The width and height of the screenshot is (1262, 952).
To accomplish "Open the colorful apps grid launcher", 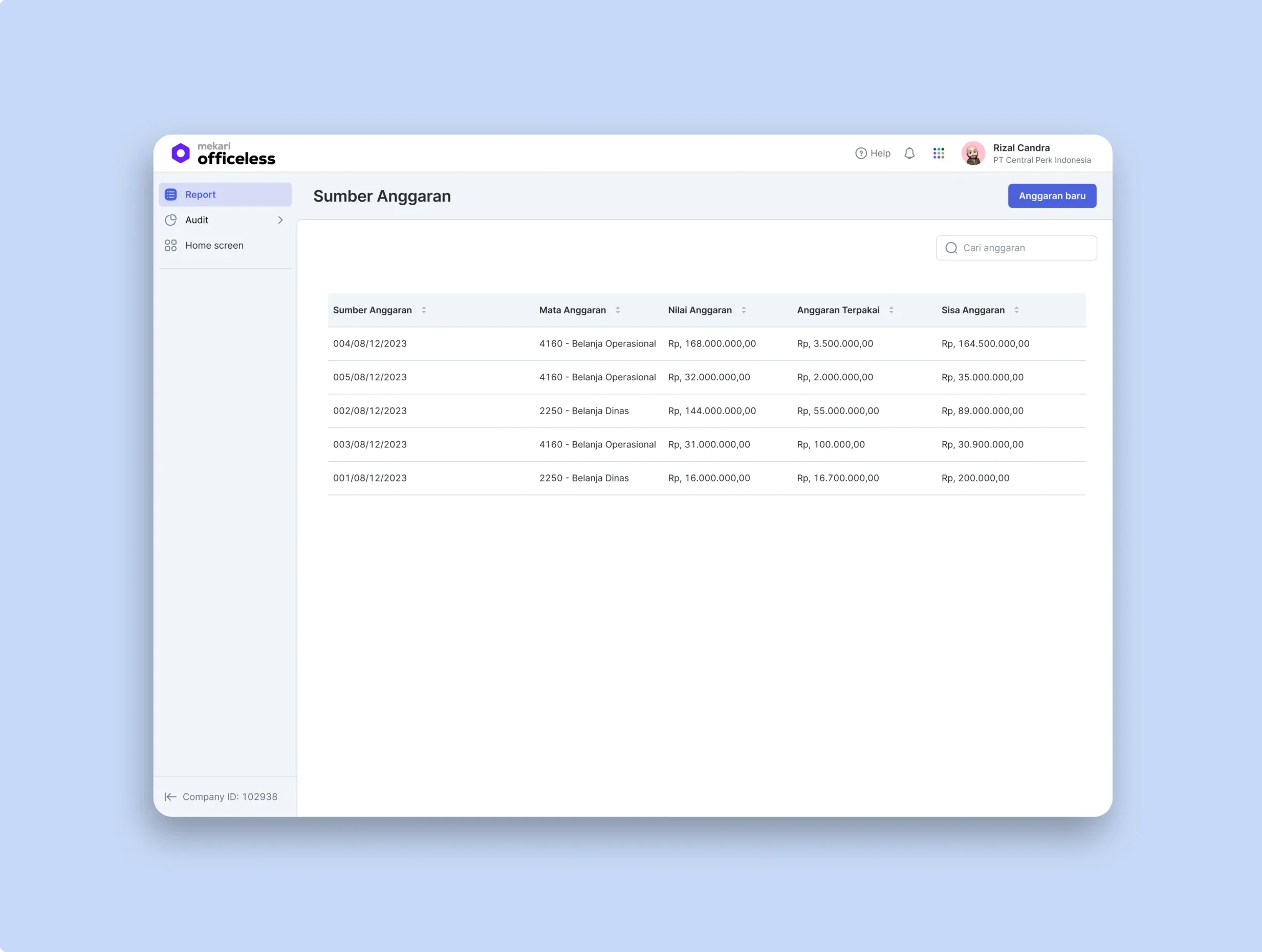I will point(939,153).
